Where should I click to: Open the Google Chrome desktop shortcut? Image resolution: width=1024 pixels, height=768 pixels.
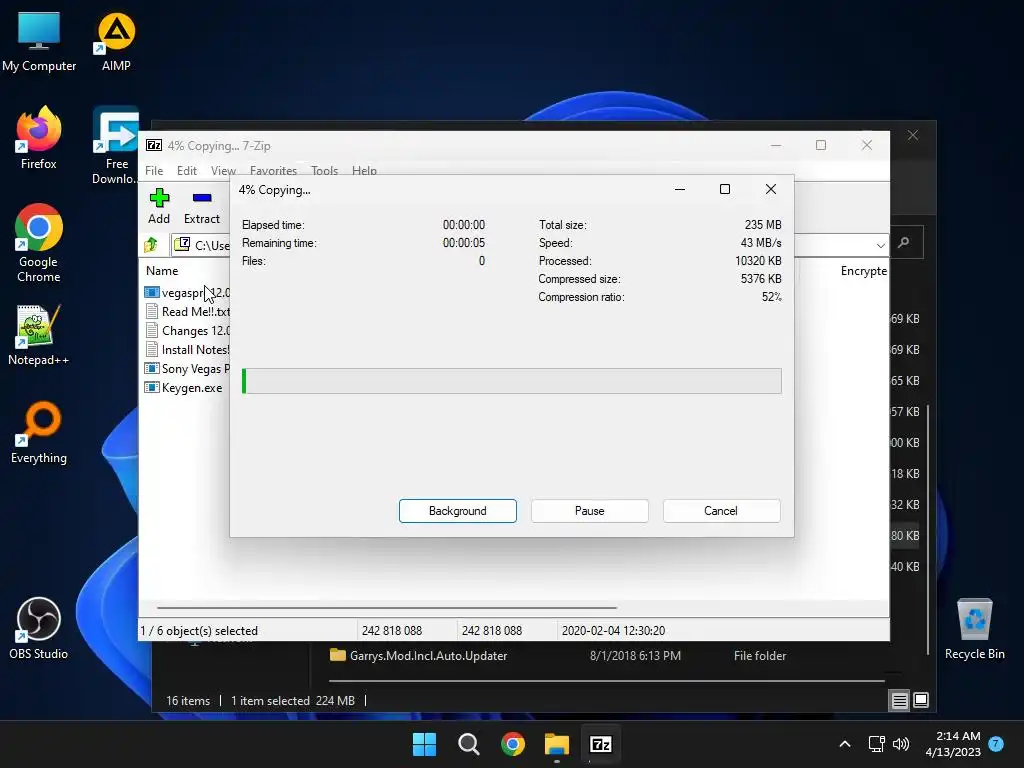(x=39, y=242)
